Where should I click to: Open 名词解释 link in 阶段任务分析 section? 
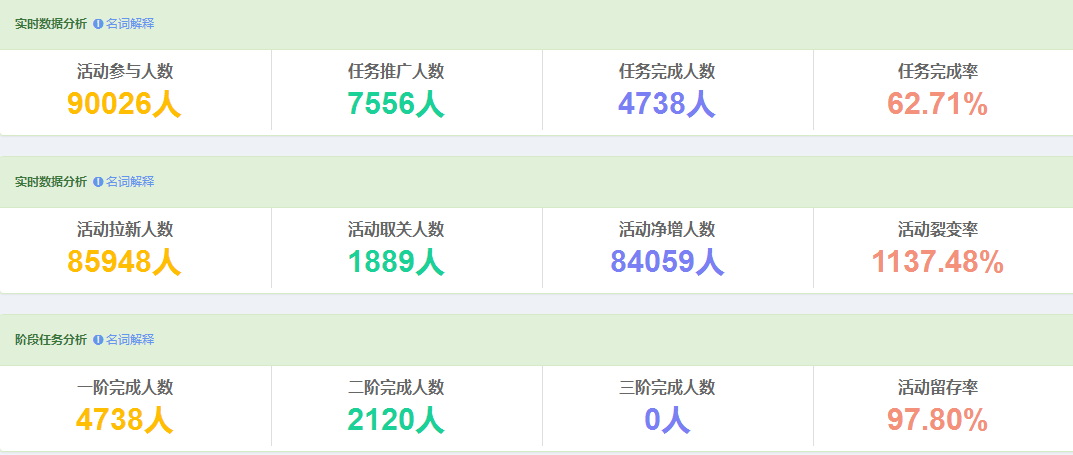pyautogui.click(x=130, y=340)
